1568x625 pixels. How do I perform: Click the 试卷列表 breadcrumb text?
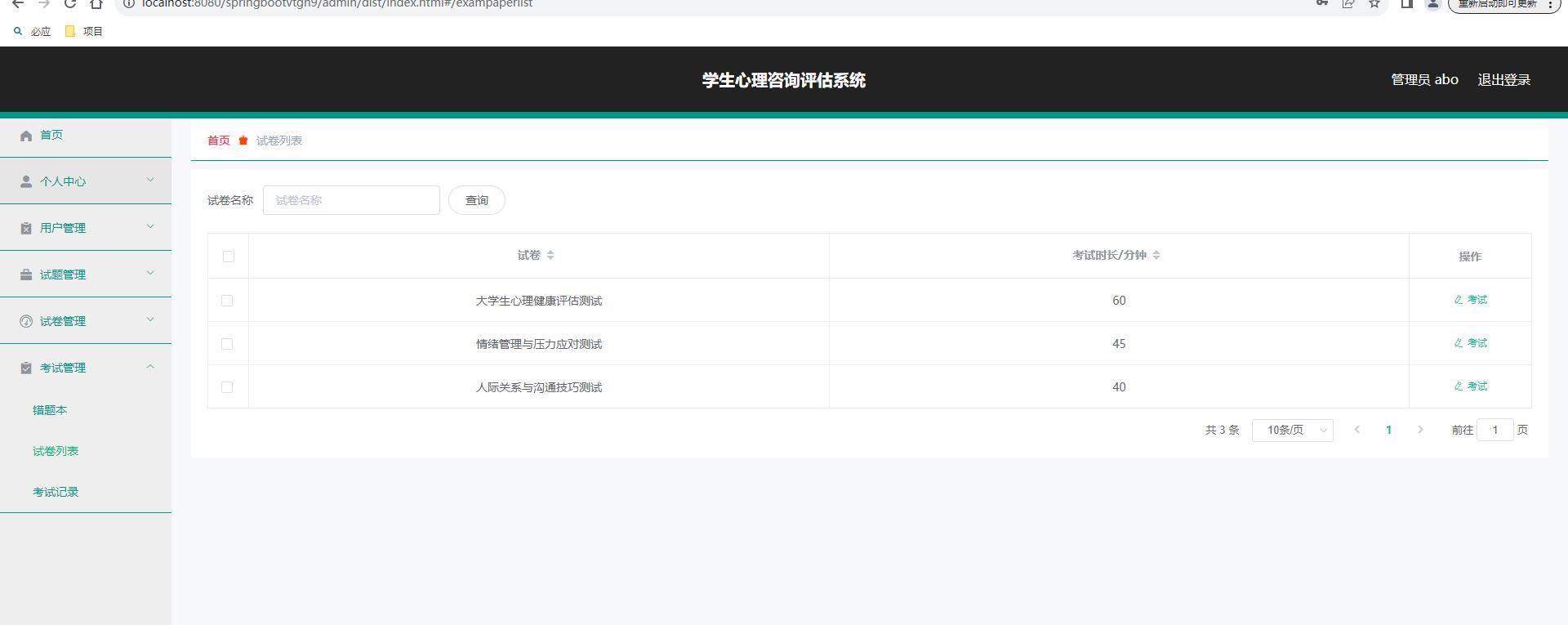coord(279,141)
